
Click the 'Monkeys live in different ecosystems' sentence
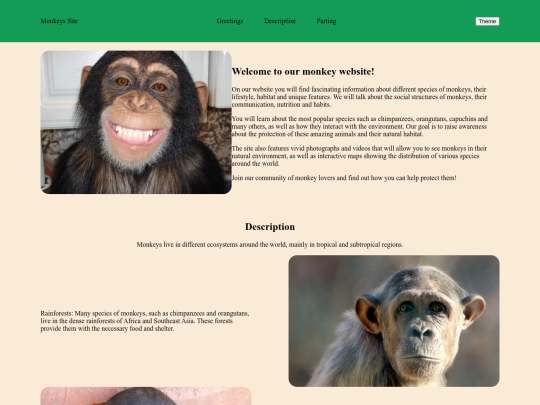270,245
